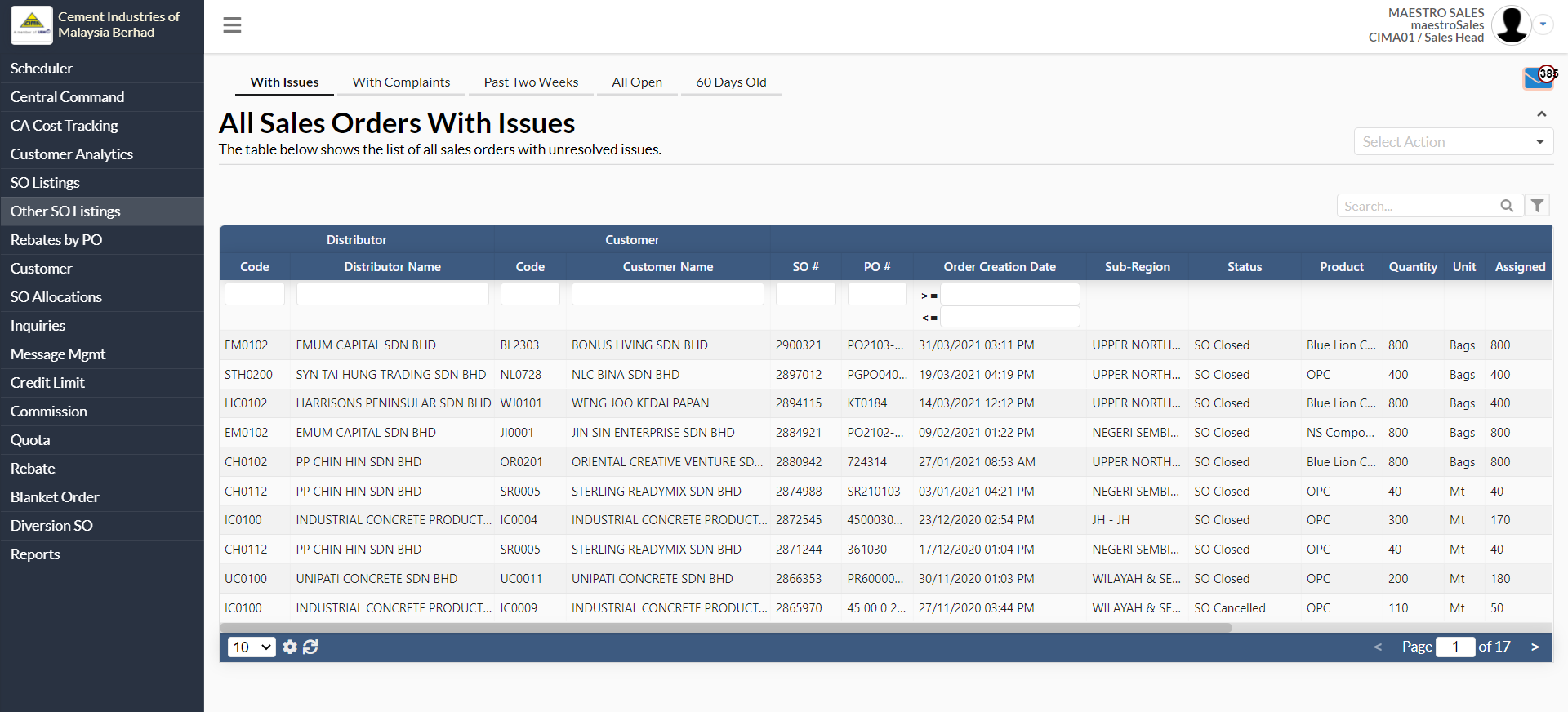Viewport: 1568px width, 712px height.
Task: Click SO # filter field
Action: (x=805, y=294)
